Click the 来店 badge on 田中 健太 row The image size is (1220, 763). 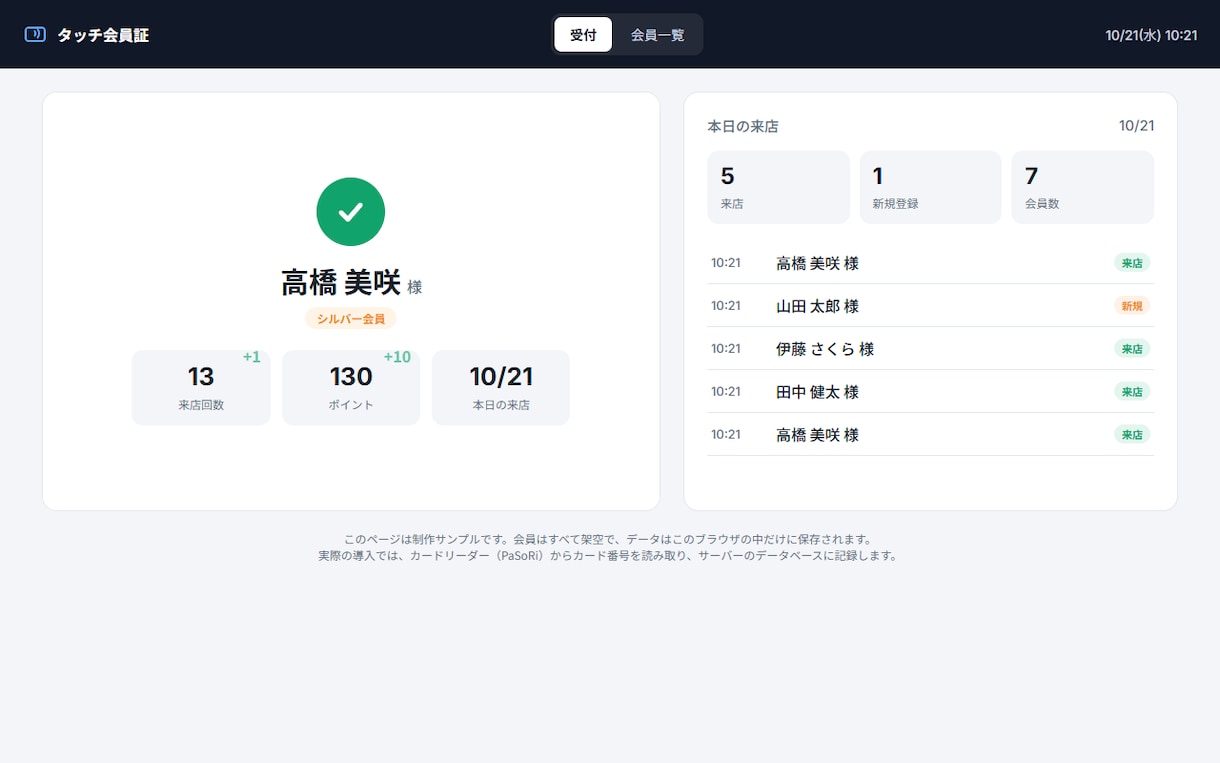(x=1132, y=392)
